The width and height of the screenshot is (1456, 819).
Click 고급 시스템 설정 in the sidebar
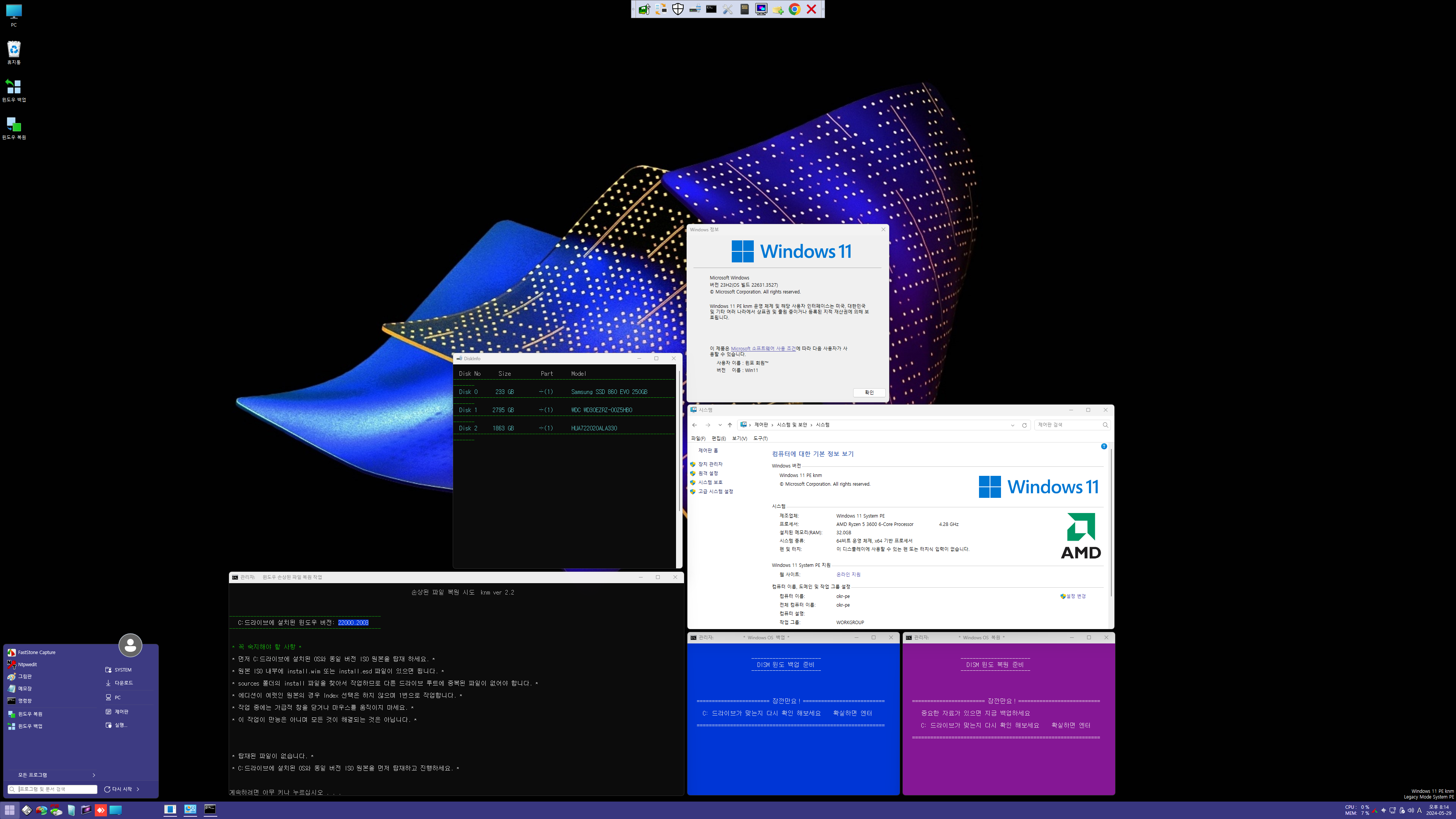[715, 491]
